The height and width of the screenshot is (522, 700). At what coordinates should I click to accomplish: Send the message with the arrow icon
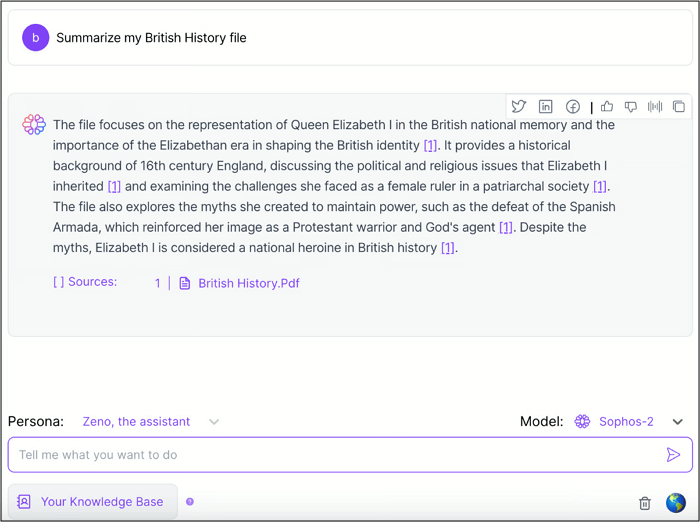click(673, 455)
